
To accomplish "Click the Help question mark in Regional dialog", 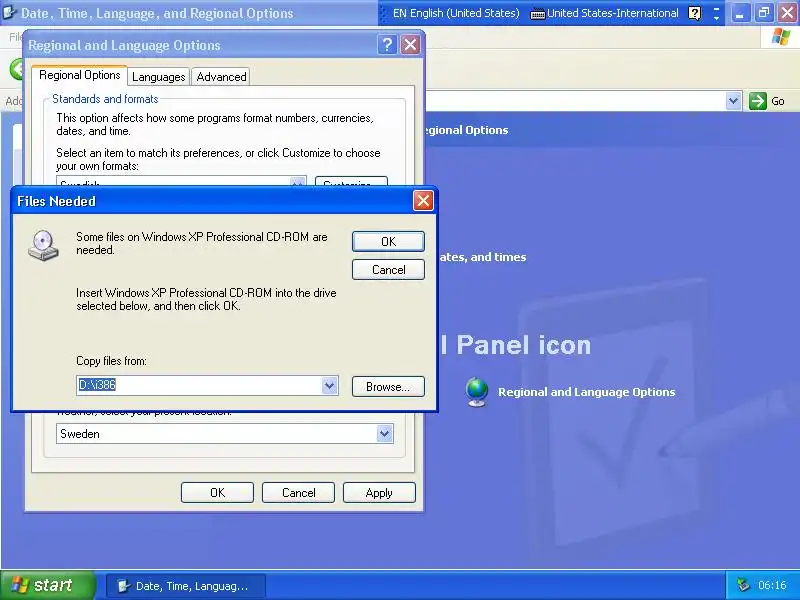I will [387, 45].
